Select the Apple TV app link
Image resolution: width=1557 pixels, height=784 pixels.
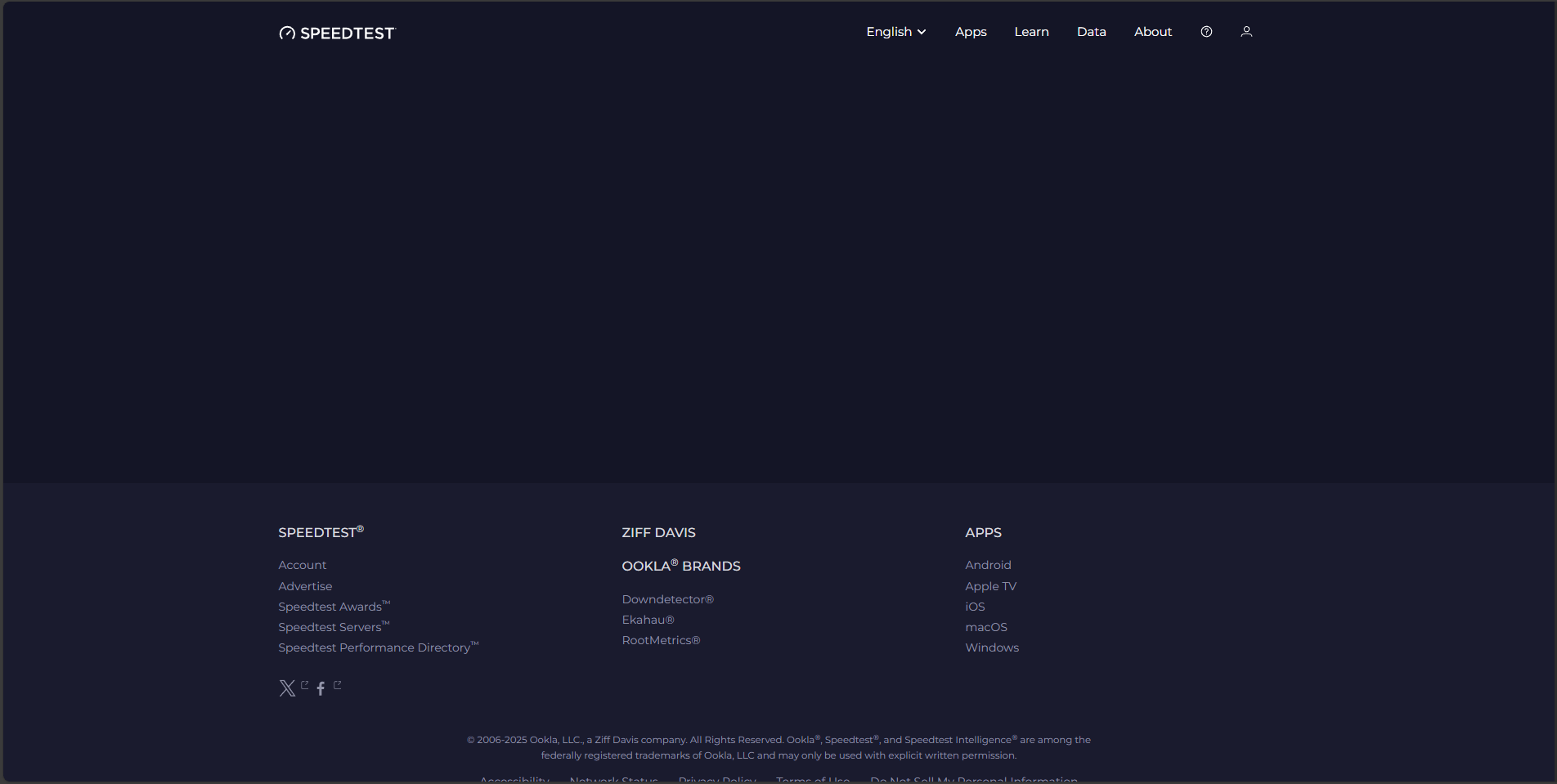pyautogui.click(x=990, y=586)
